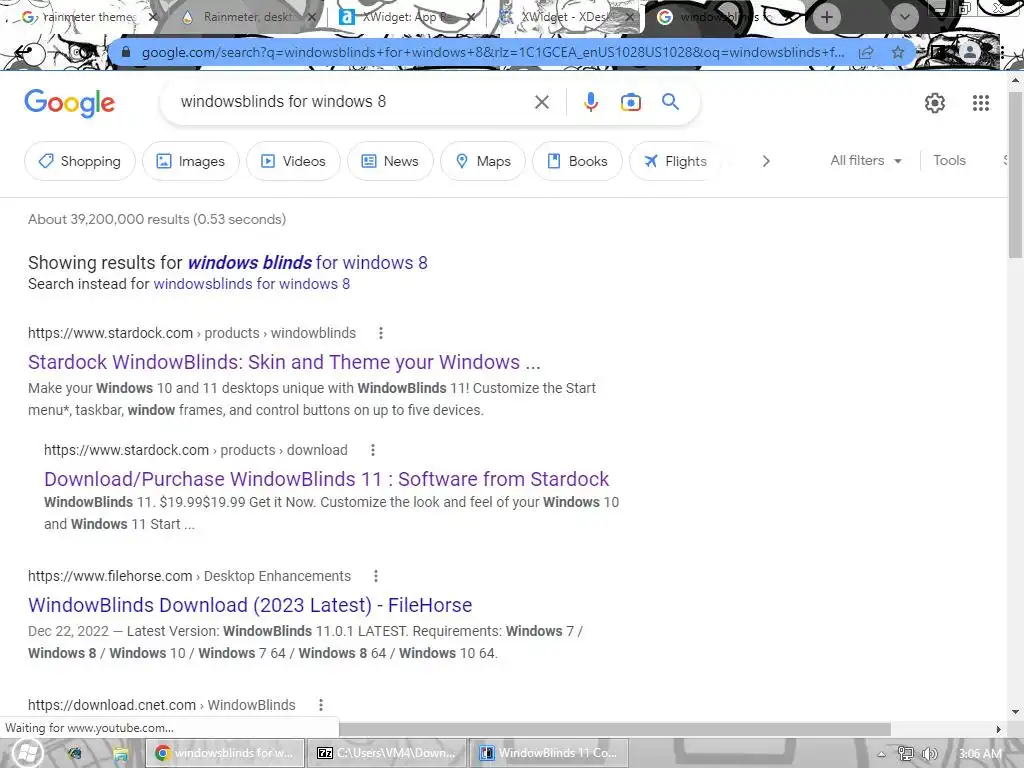Open the volume control in system tray
Screen dimensions: 1024x768
(930, 754)
